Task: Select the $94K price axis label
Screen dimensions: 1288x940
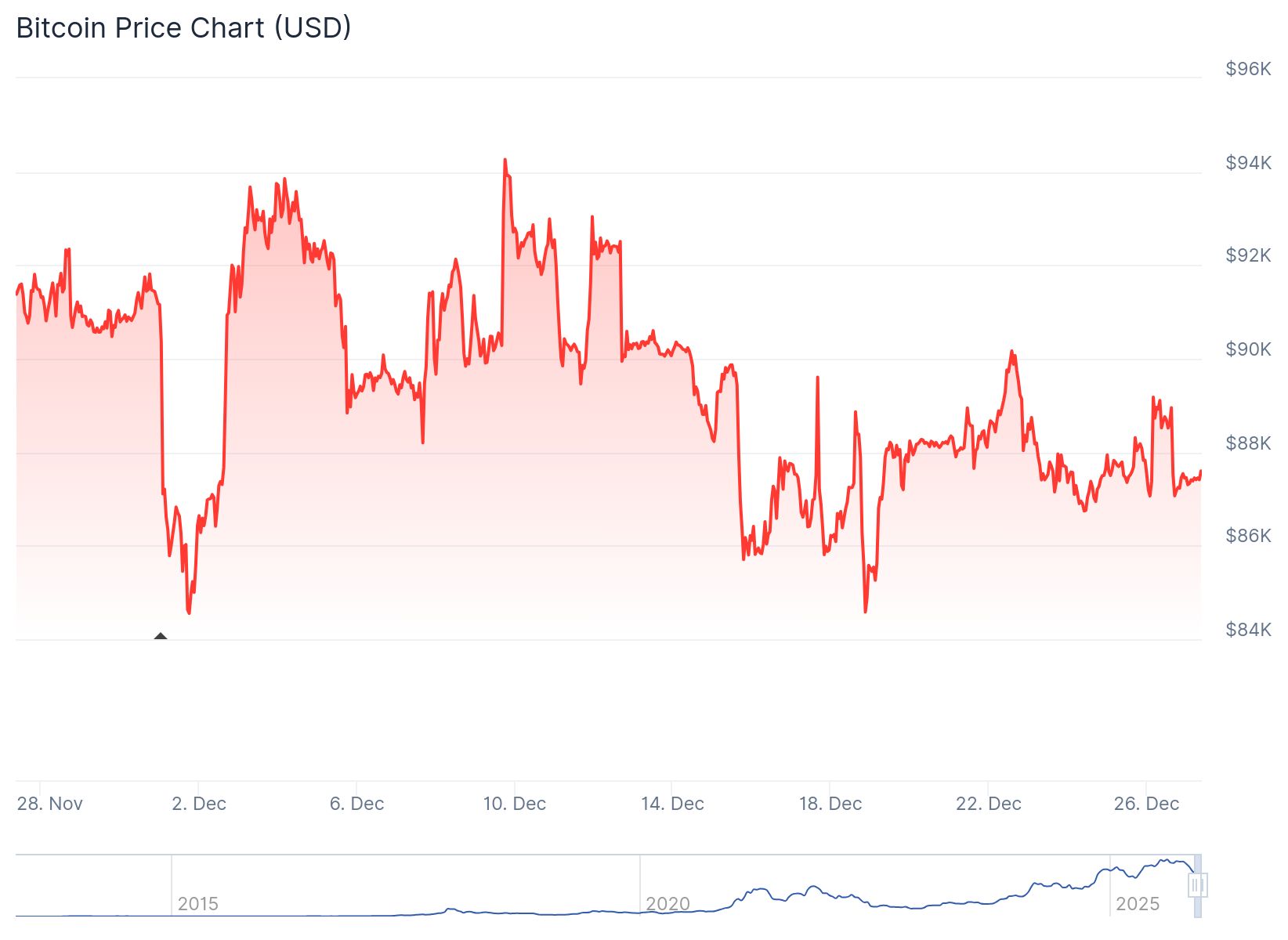Action: (1248, 163)
